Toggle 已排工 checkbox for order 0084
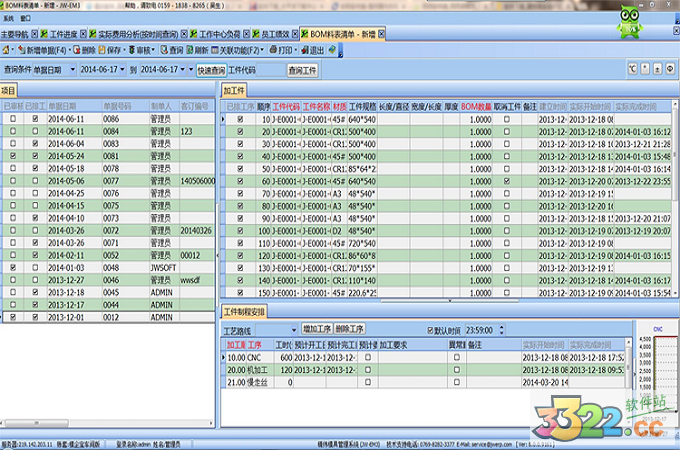The height and width of the screenshot is (450, 680). (x=35, y=131)
